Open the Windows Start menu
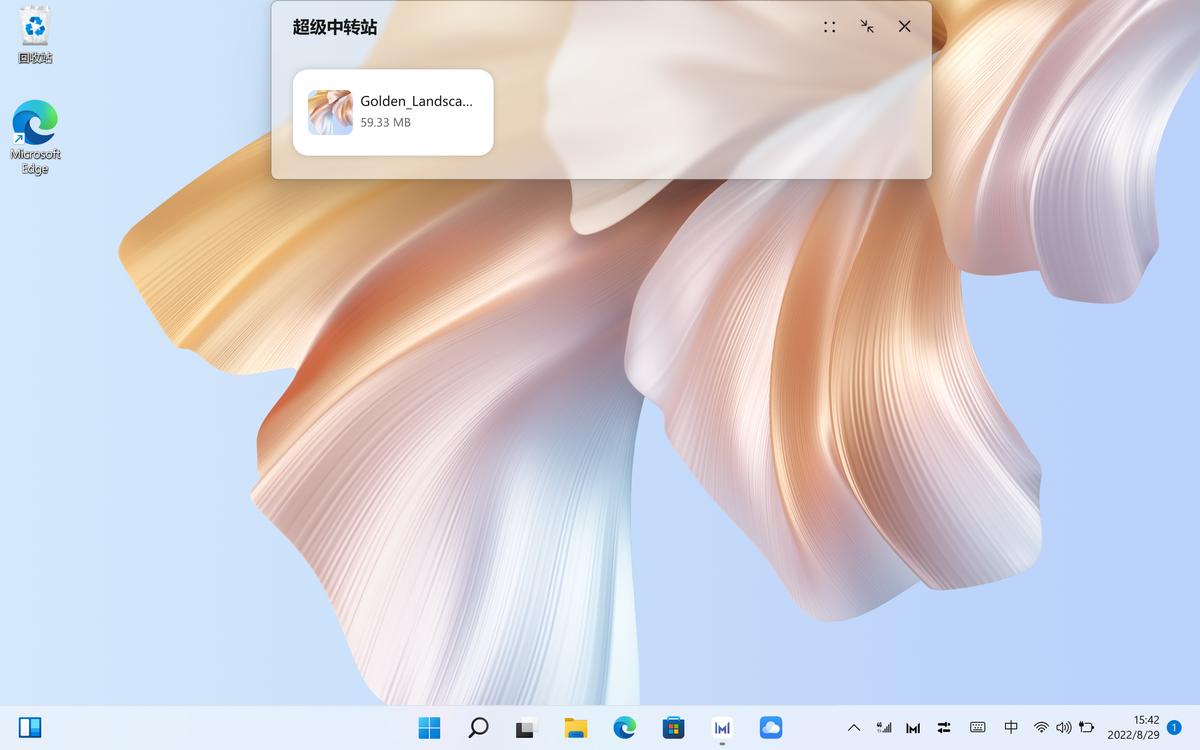 [x=429, y=727]
